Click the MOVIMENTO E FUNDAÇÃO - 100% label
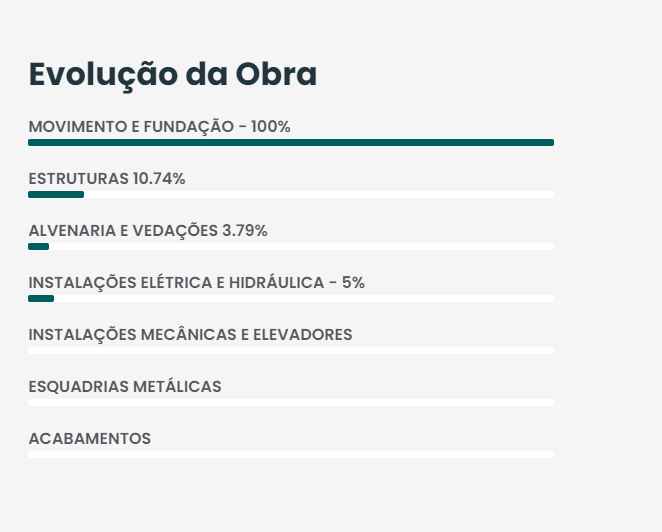The image size is (662, 532). pos(160,127)
